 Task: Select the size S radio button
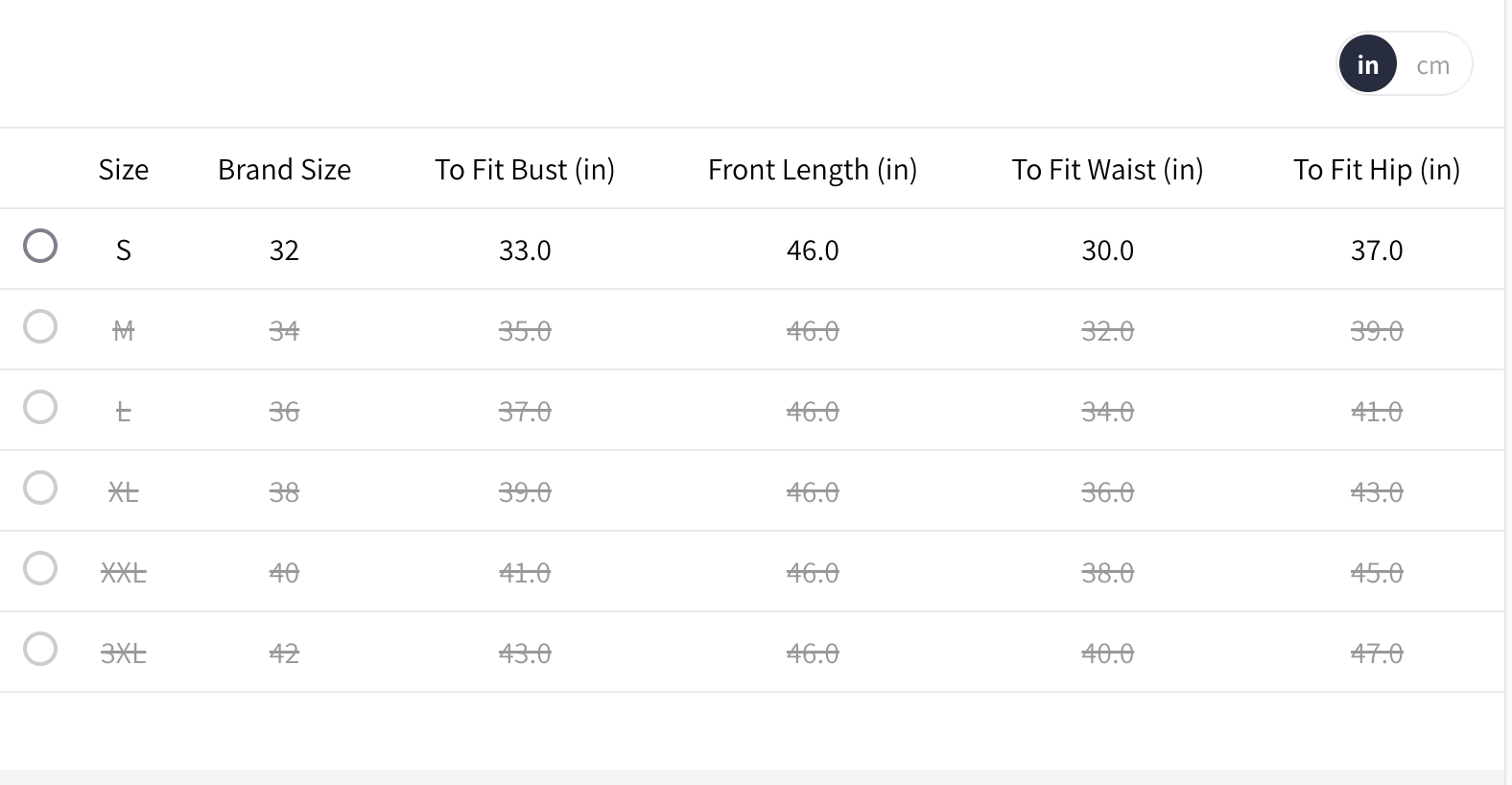[40, 246]
